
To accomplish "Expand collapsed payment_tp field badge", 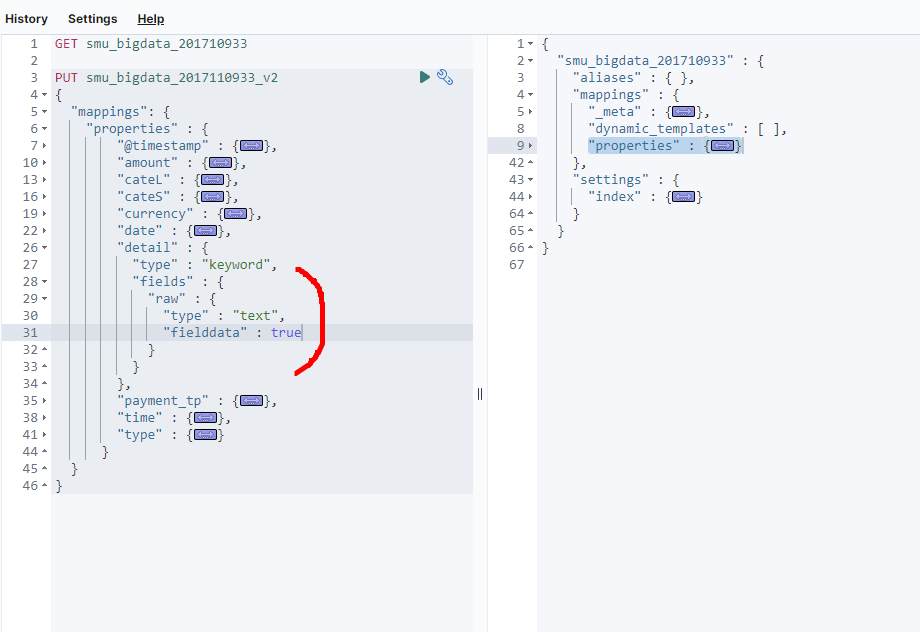I will tap(252, 400).
